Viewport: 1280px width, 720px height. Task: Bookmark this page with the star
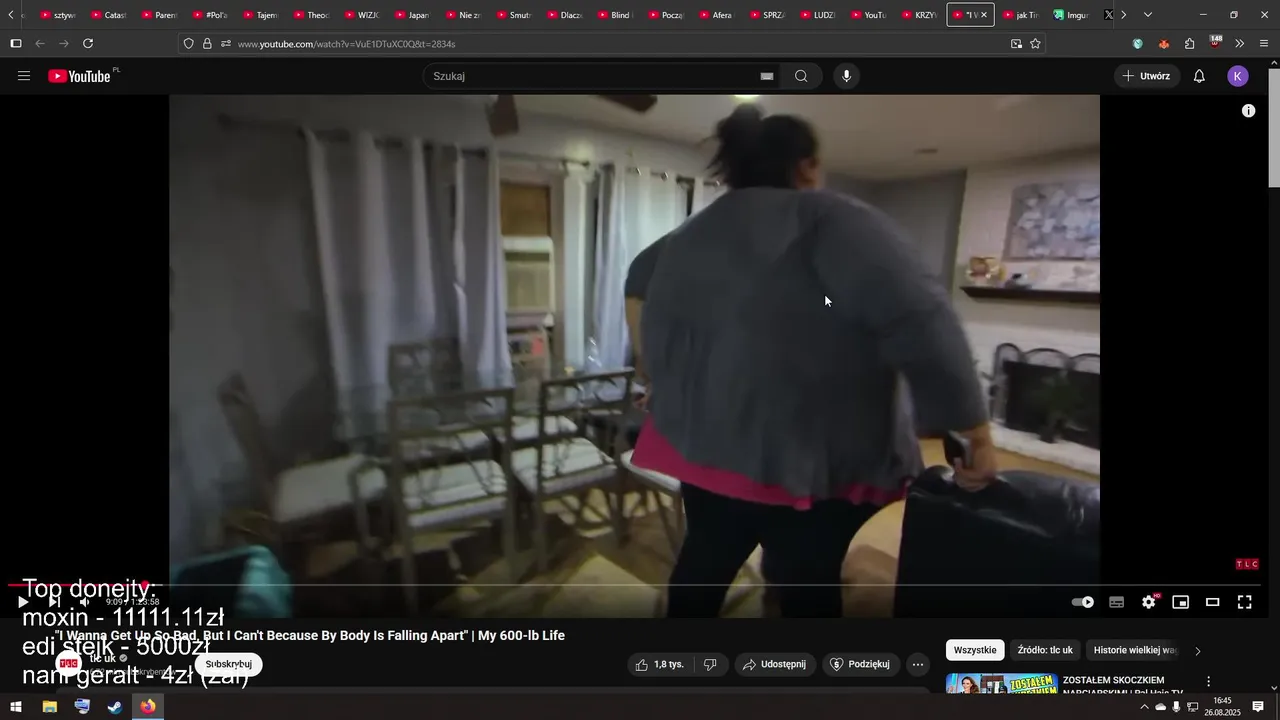pos(1035,44)
